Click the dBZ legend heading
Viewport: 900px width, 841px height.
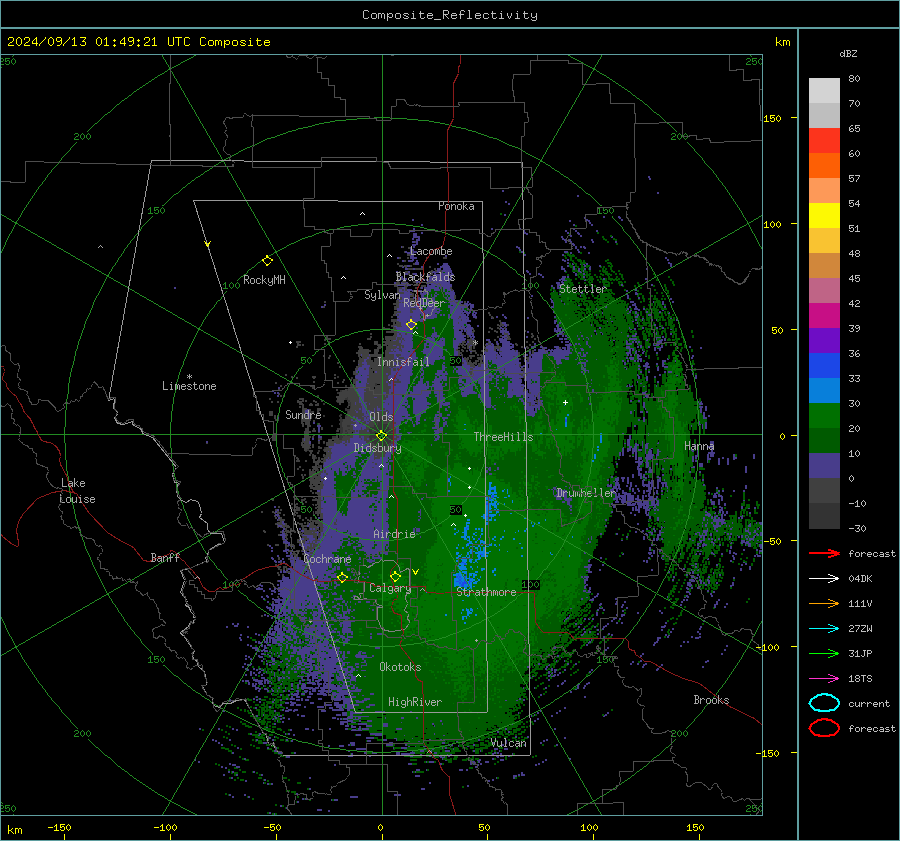click(x=848, y=53)
